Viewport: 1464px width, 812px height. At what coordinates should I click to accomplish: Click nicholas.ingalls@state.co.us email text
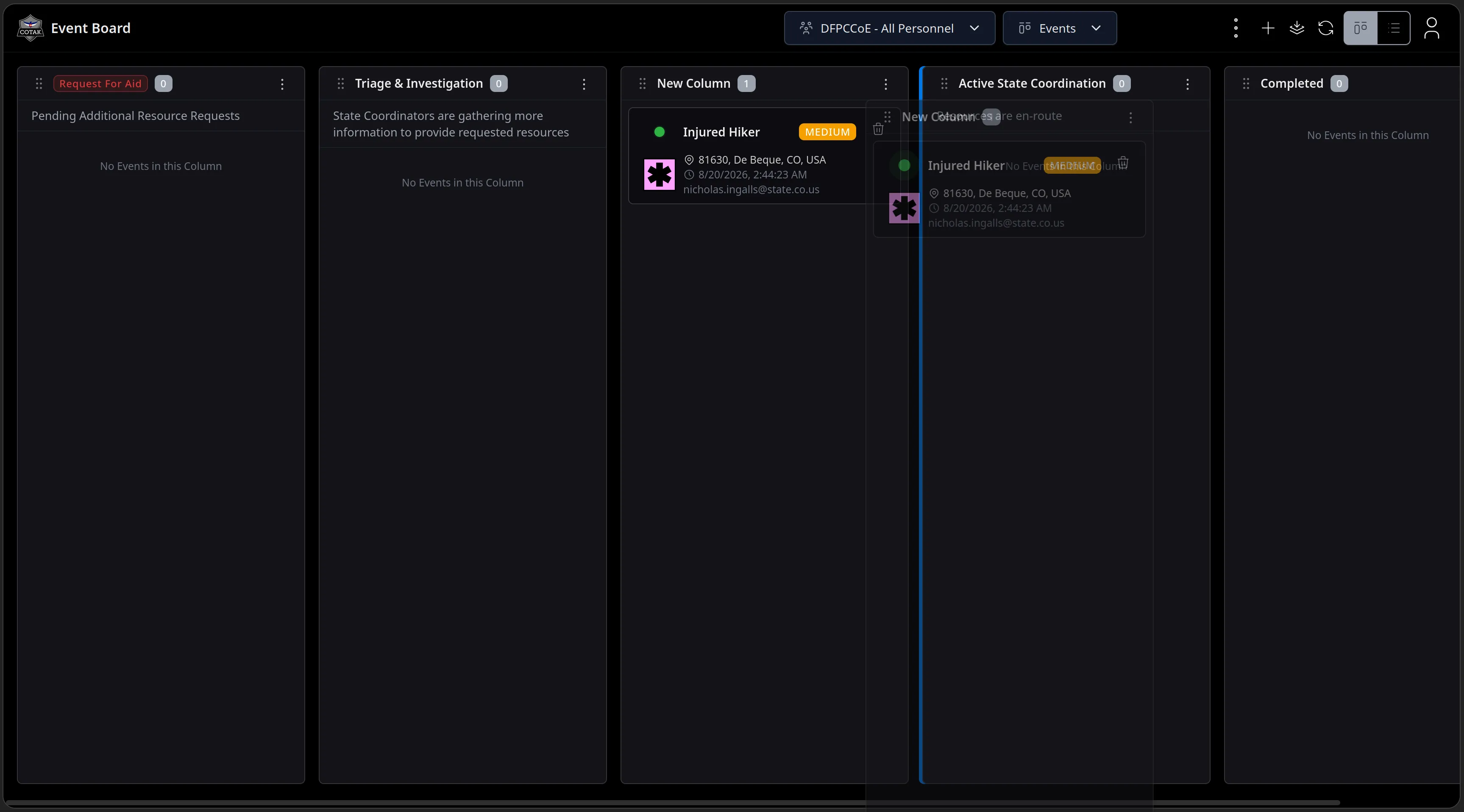[751, 189]
